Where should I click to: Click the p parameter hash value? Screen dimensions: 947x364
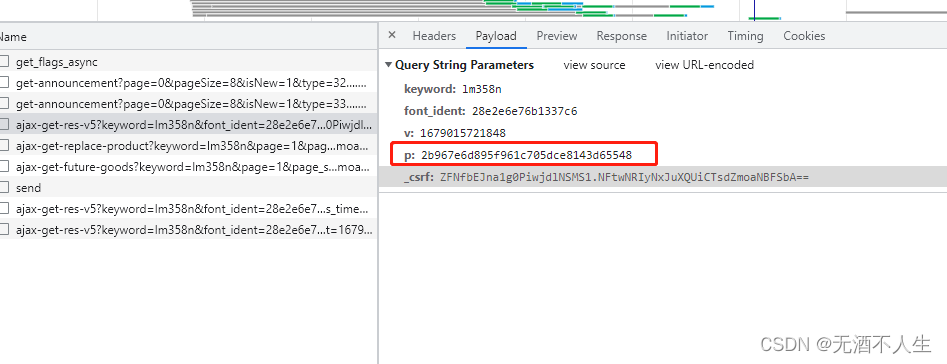pos(527,155)
